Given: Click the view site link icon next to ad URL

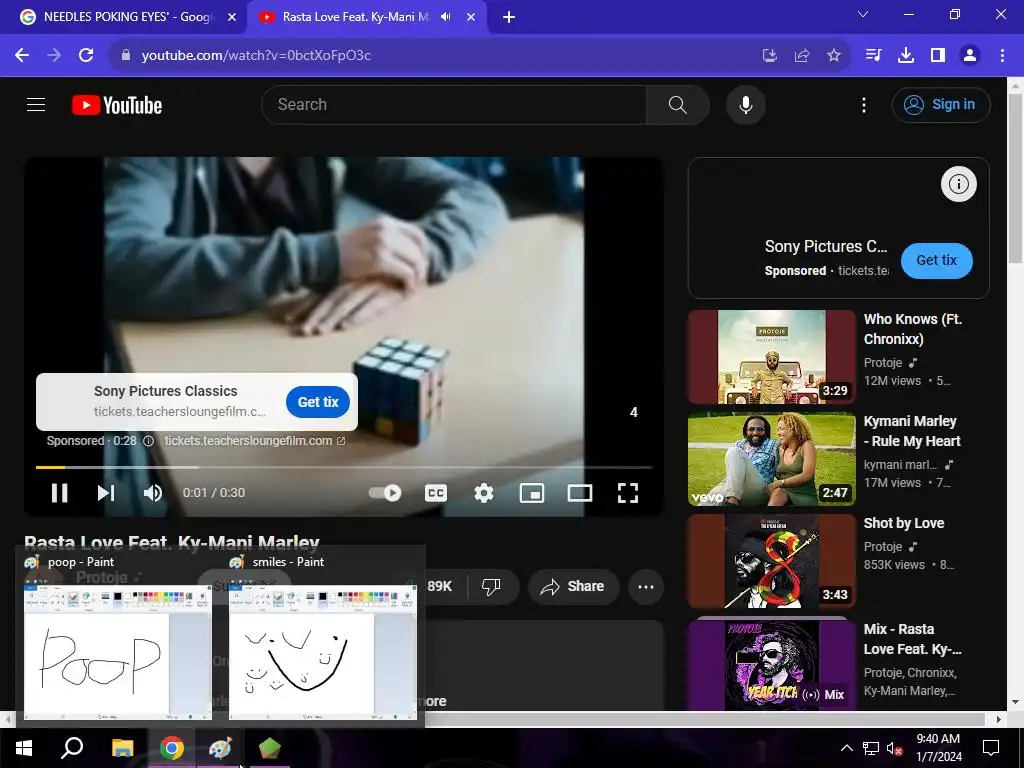Looking at the screenshot, I should pyautogui.click(x=341, y=441).
